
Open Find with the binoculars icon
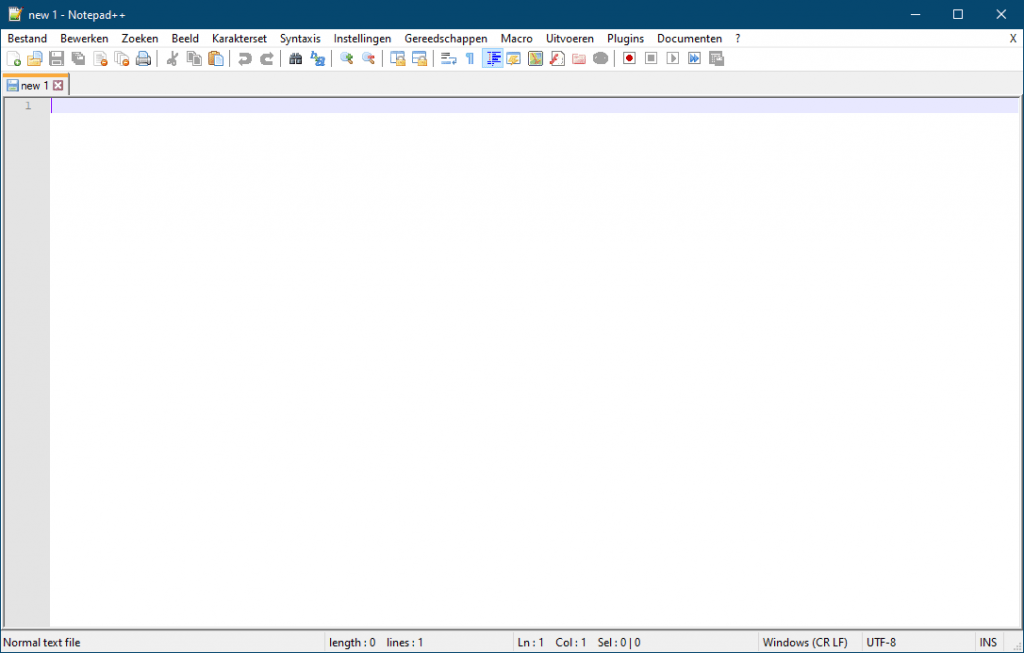295,58
